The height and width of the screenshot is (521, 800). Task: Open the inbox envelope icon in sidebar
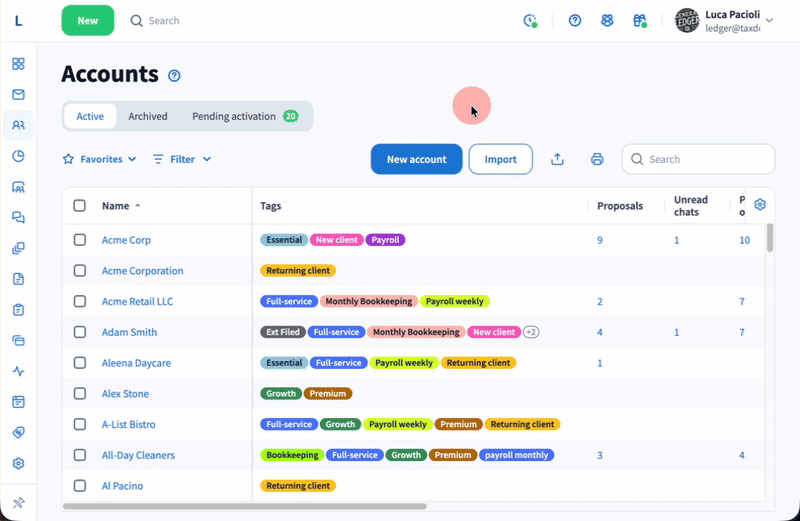tap(18, 95)
